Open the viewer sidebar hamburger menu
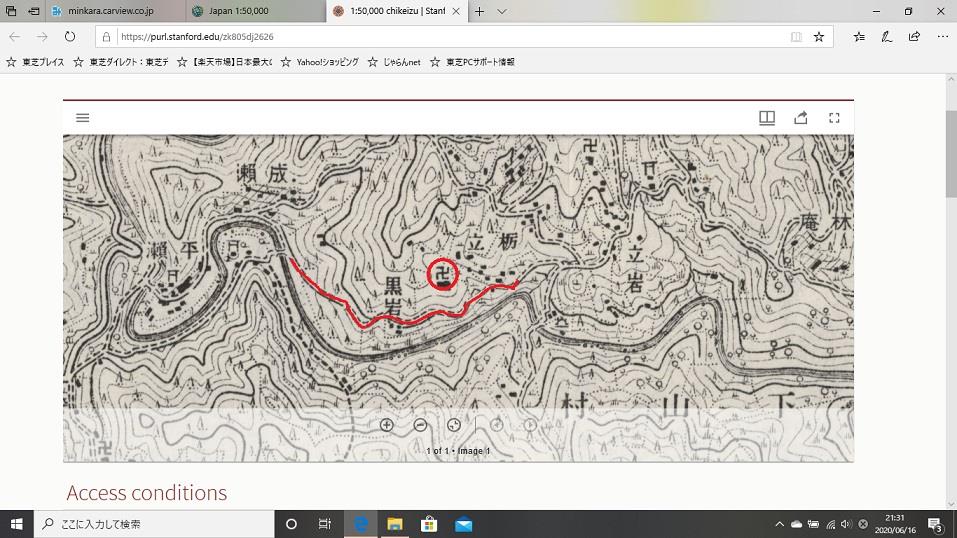This screenshot has height=538, width=957. [x=82, y=118]
